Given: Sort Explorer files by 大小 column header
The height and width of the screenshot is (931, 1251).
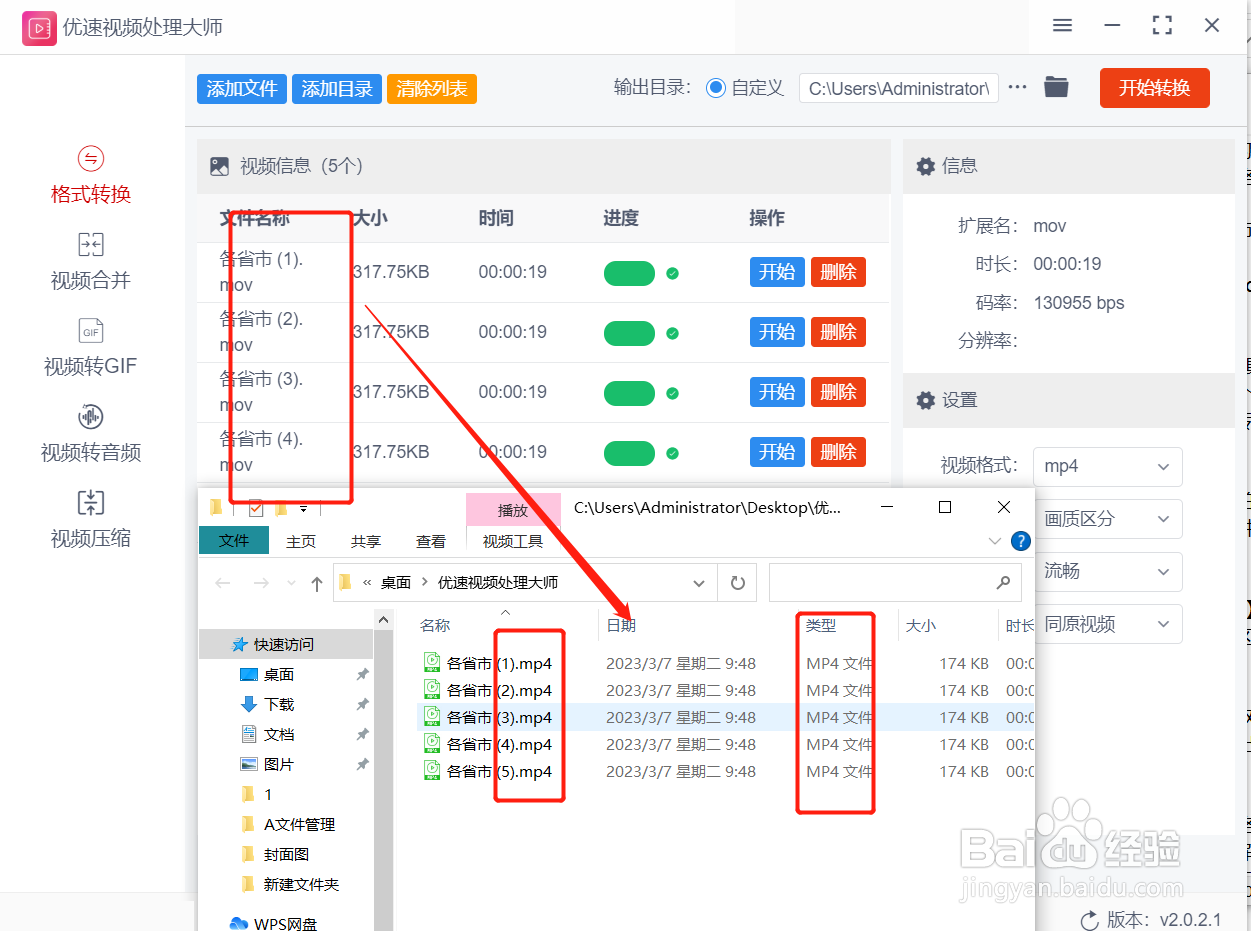Looking at the screenshot, I should 921,626.
